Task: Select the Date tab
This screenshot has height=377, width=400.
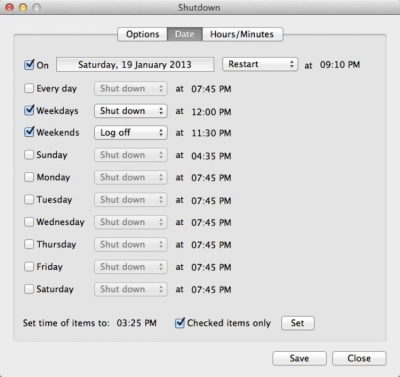Action: [185, 34]
